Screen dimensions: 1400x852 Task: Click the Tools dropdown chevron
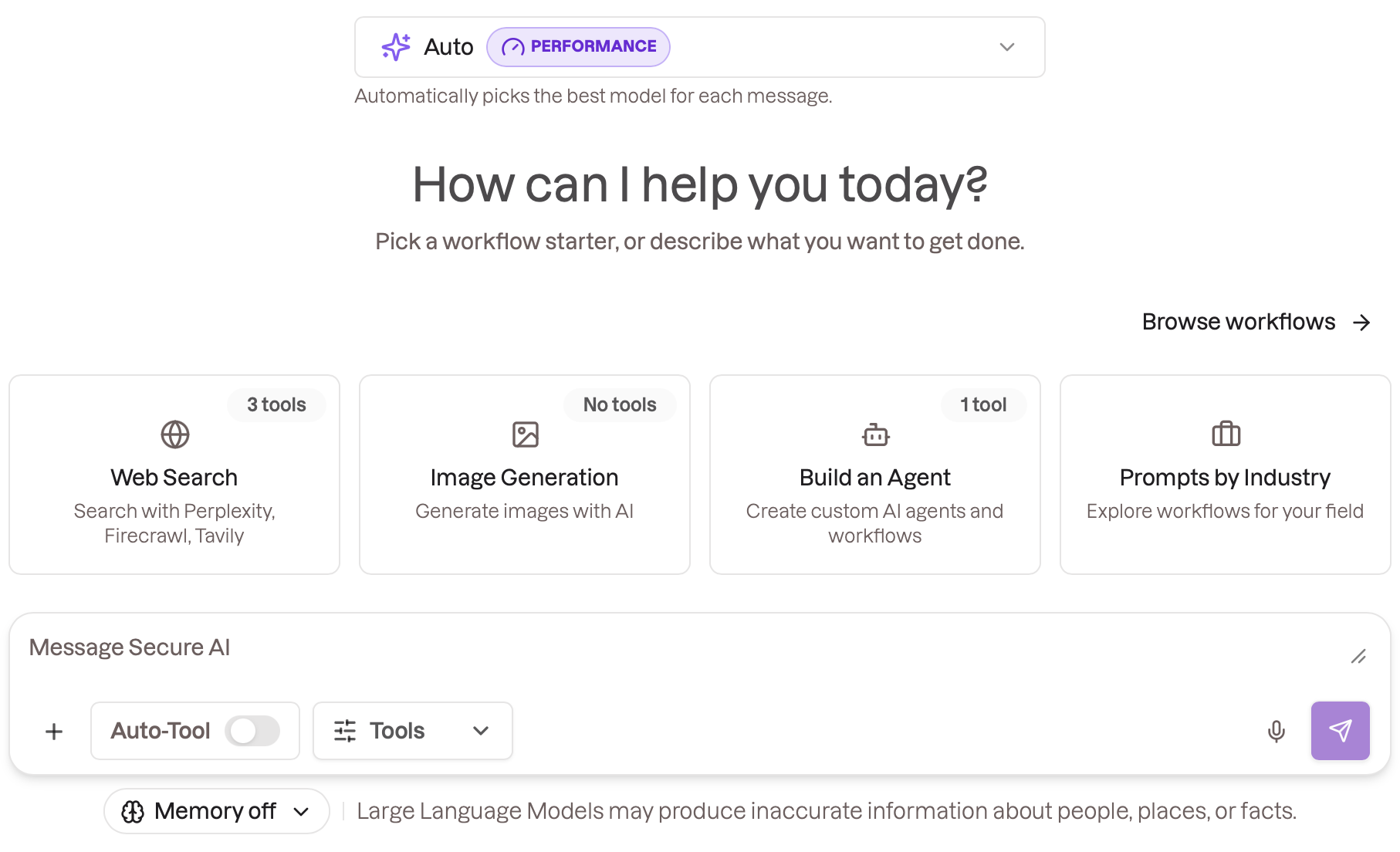click(481, 731)
